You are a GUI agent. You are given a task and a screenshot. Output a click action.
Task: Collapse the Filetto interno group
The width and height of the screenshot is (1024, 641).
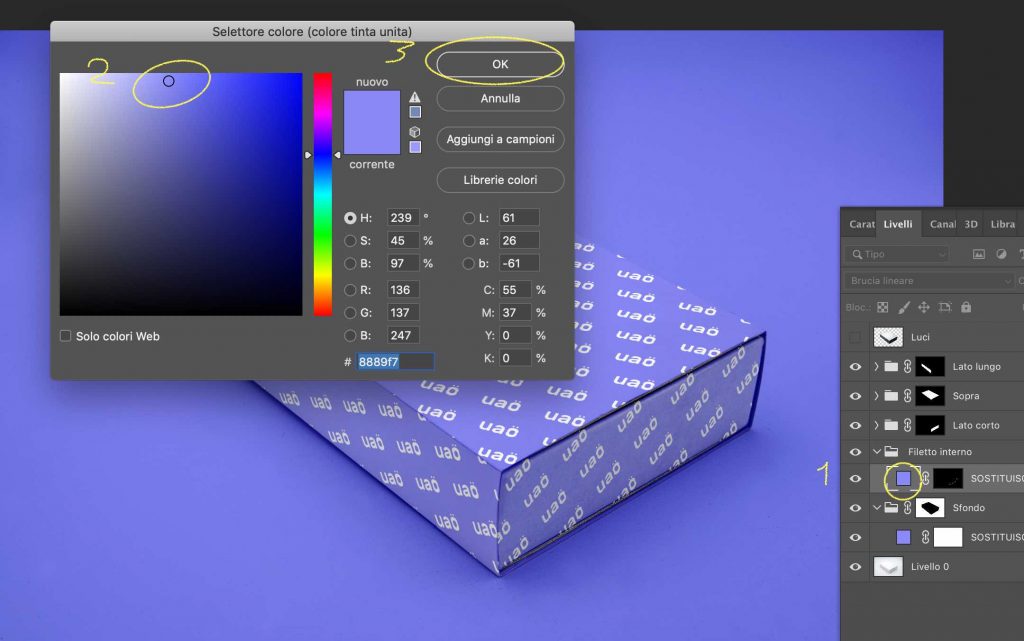click(x=876, y=452)
